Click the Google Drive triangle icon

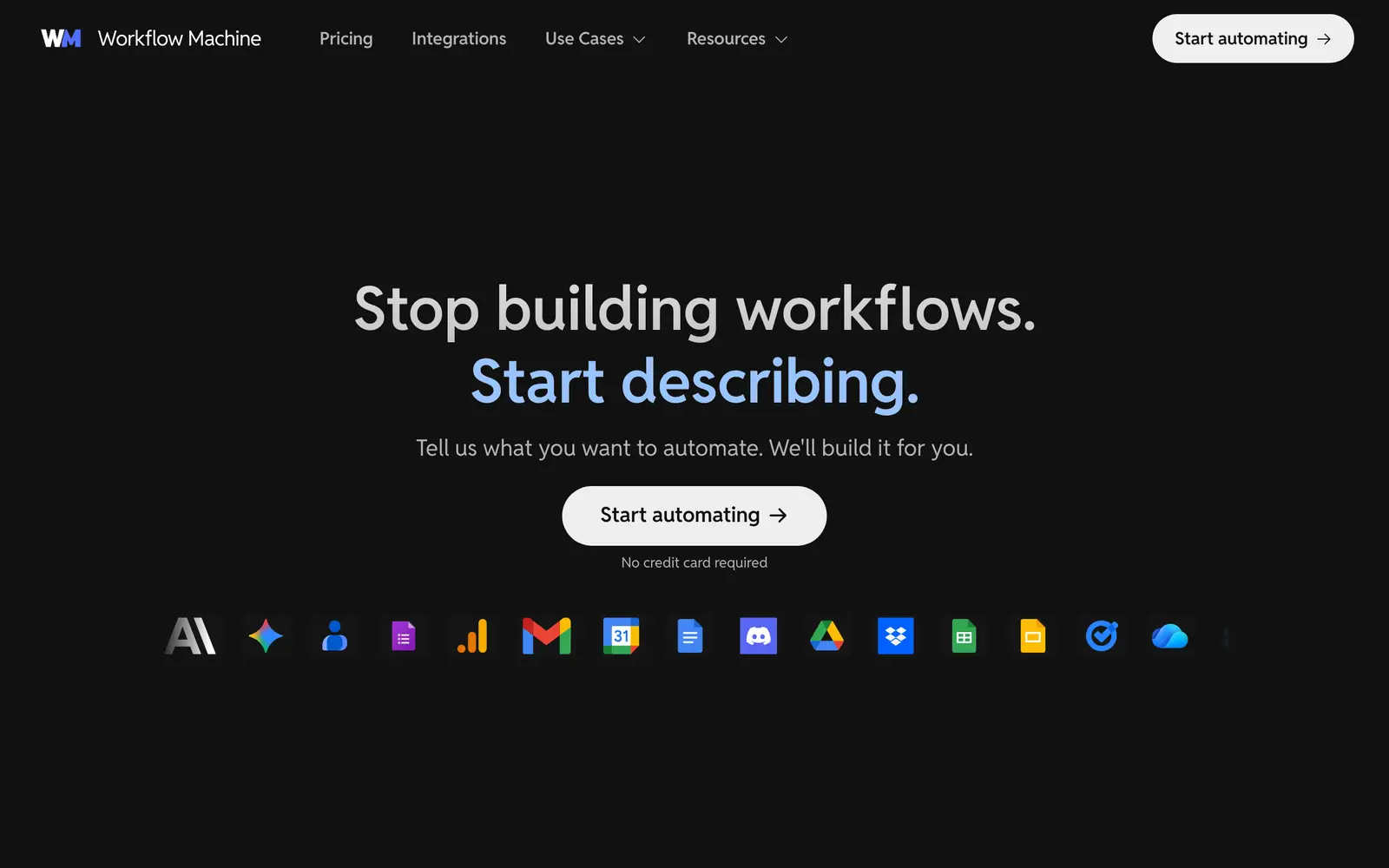click(827, 636)
